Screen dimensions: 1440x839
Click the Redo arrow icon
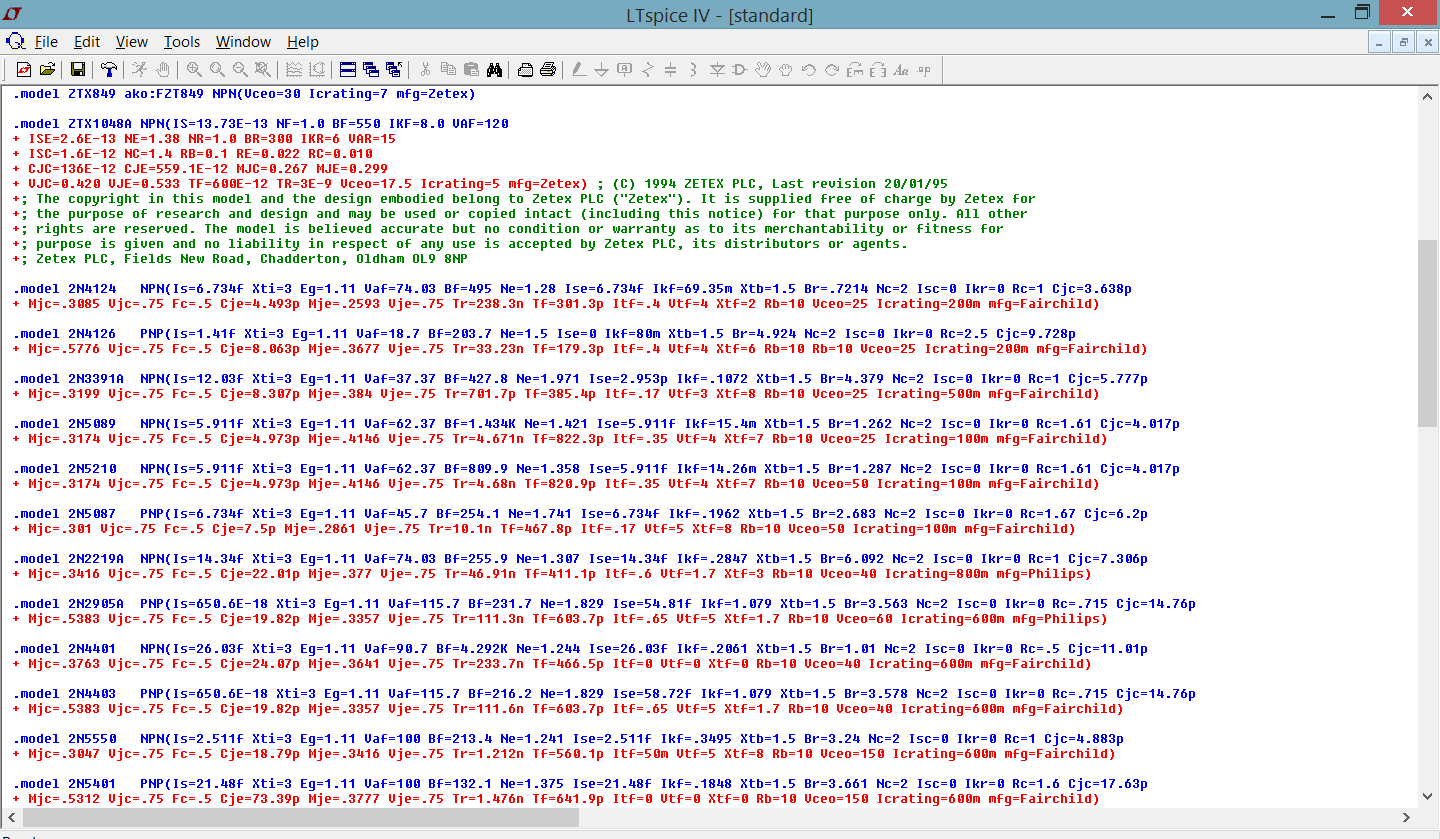tap(832, 69)
